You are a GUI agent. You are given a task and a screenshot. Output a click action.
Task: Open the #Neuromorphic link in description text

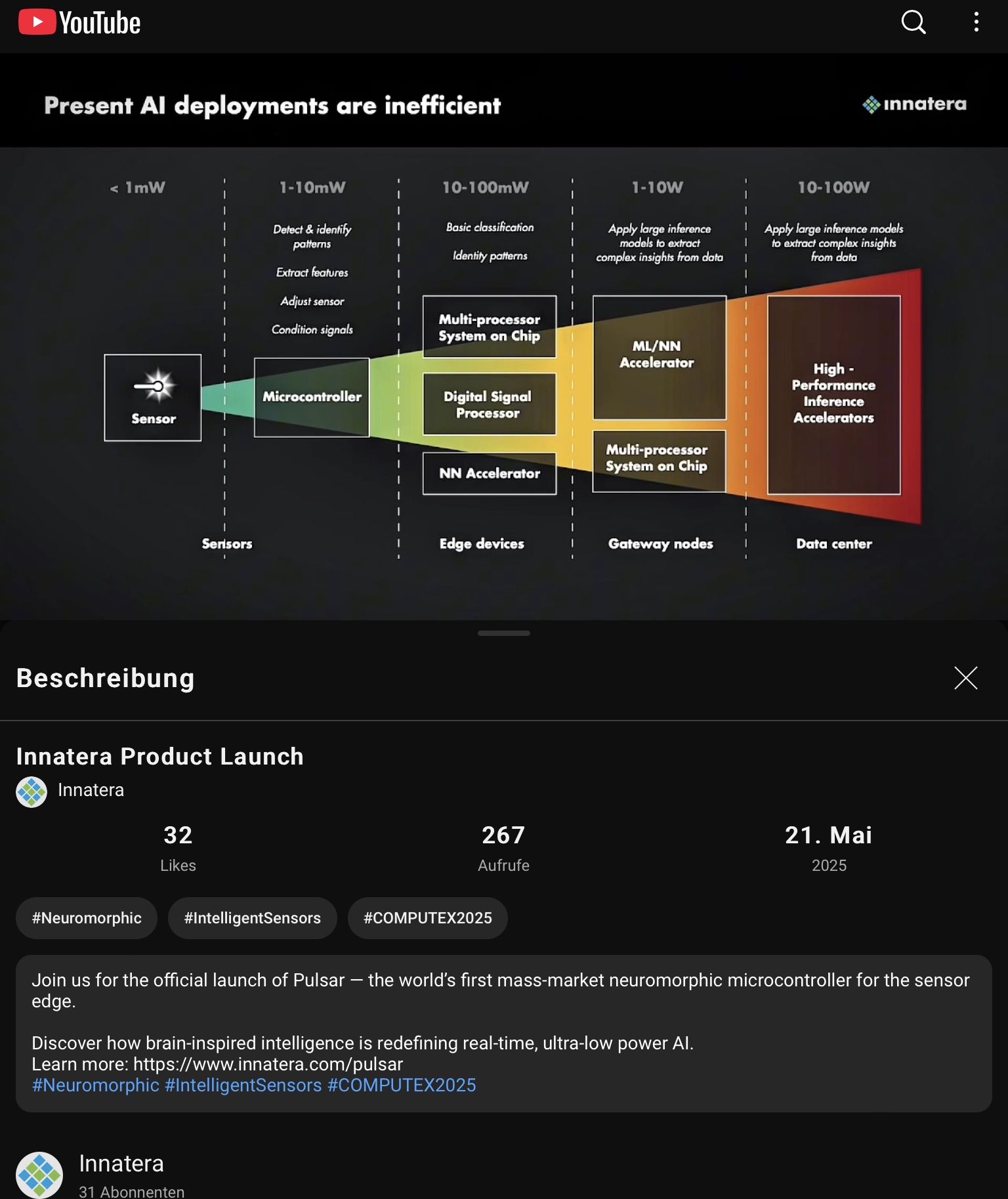pyautogui.click(x=96, y=1085)
